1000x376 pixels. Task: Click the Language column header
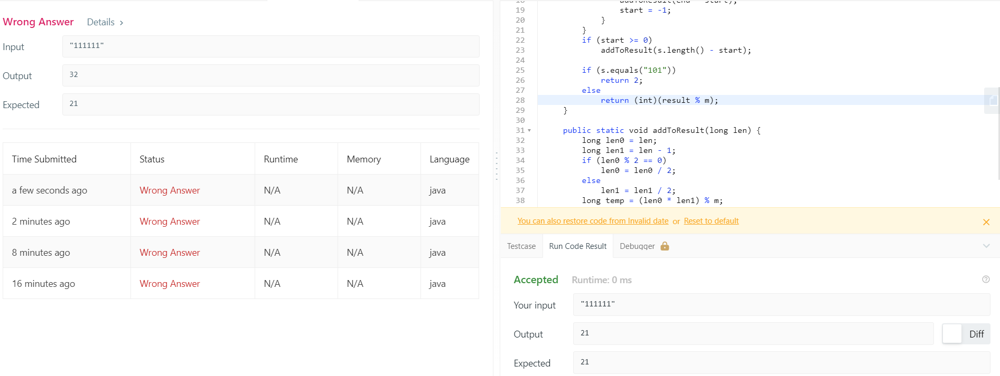point(450,159)
